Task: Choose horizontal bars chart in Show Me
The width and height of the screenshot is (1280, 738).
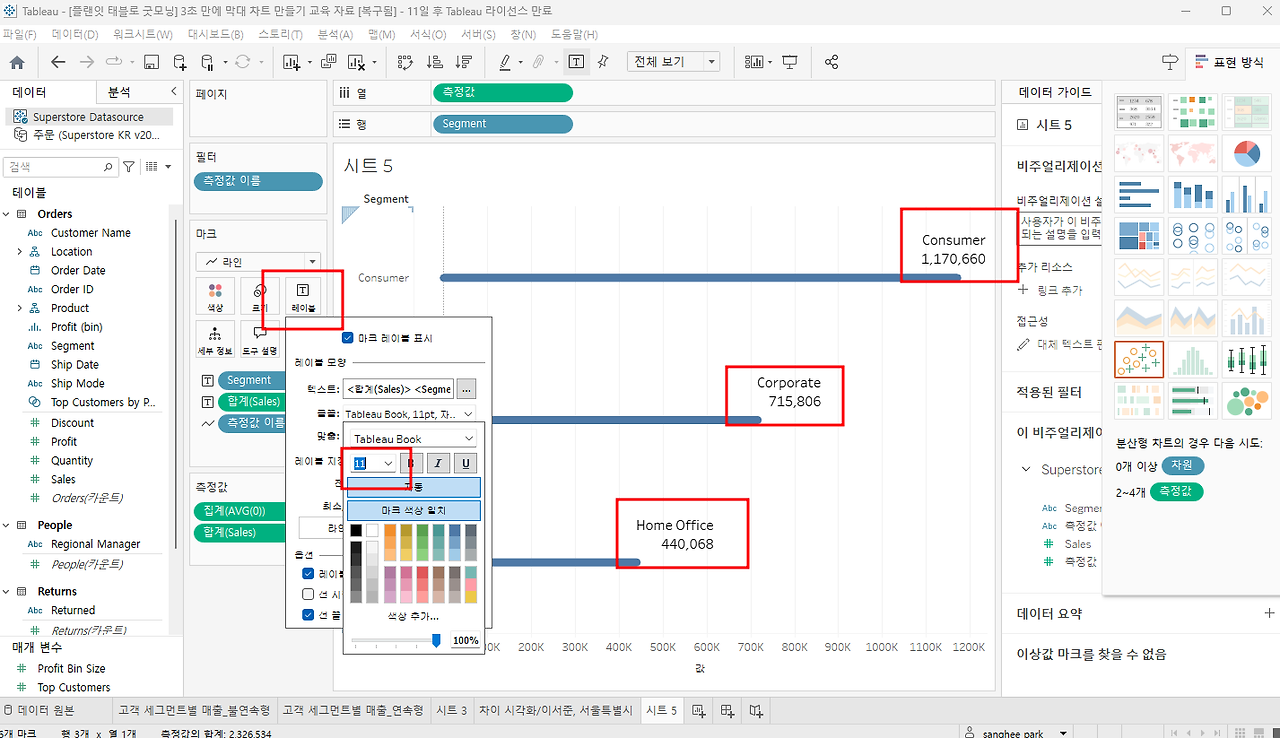Action: (x=1138, y=196)
